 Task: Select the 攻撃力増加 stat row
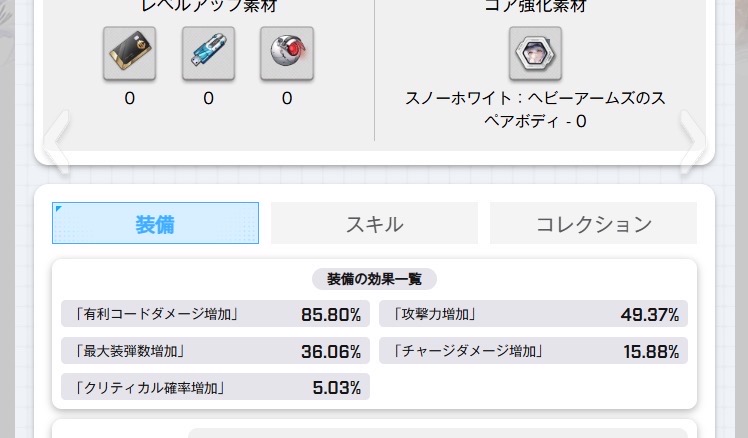pos(533,315)
